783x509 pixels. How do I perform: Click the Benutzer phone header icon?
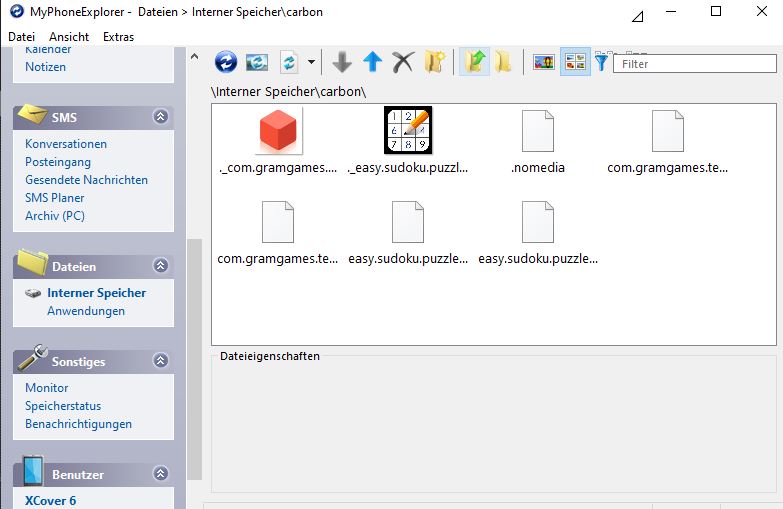(x=33, y=471)
